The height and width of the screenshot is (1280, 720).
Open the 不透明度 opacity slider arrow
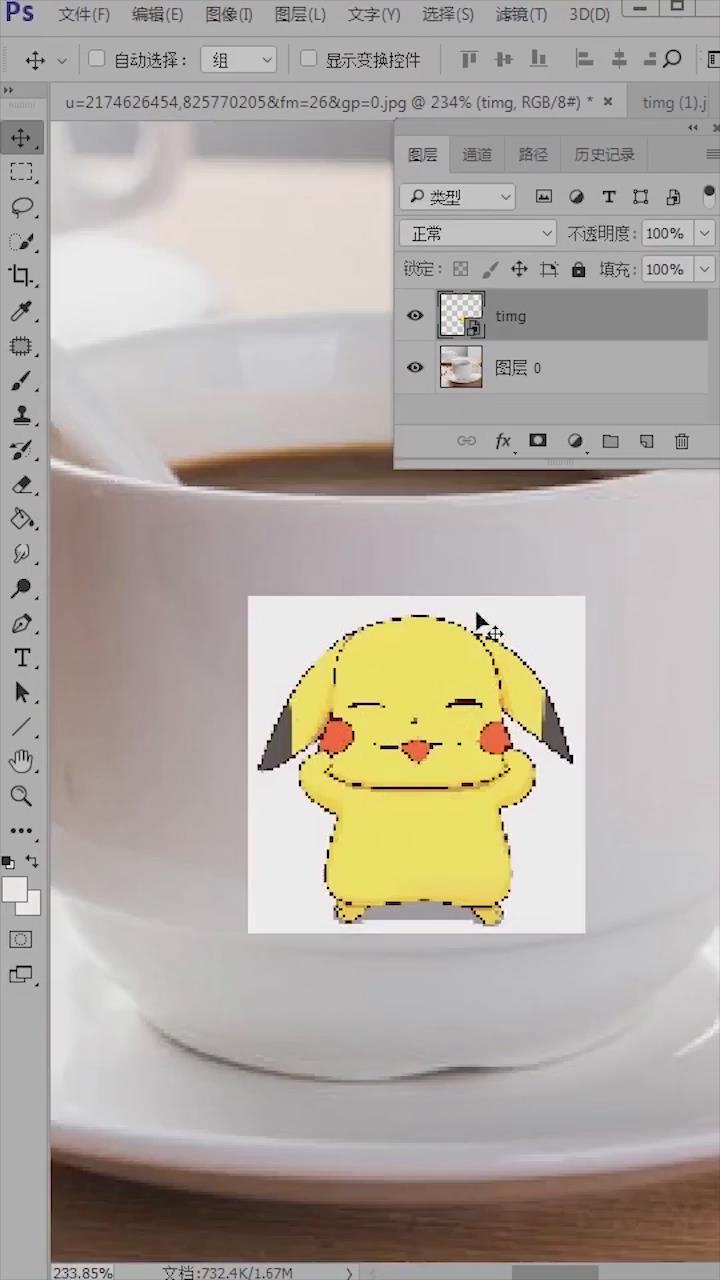coord(705,234)
